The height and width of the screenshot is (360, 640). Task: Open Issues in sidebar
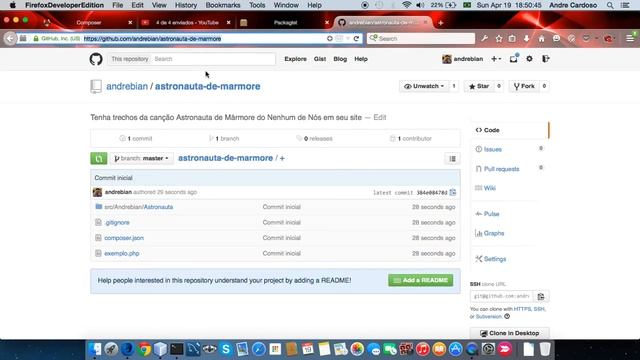pos(493,149)
